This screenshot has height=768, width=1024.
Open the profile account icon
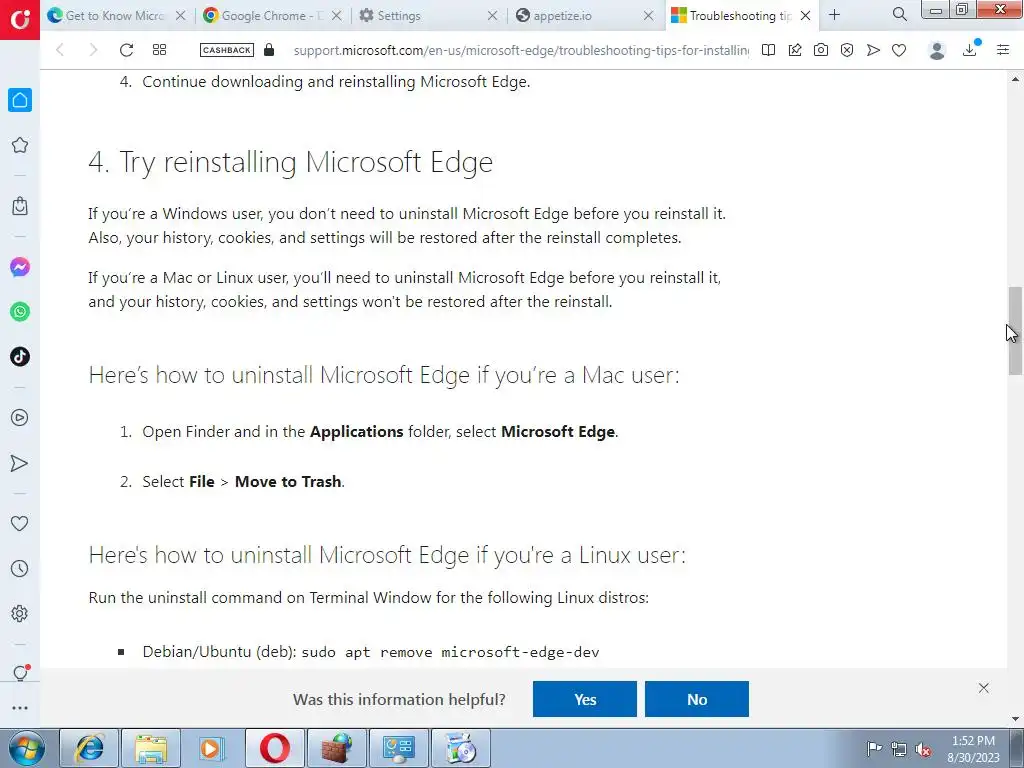point(937,50)
